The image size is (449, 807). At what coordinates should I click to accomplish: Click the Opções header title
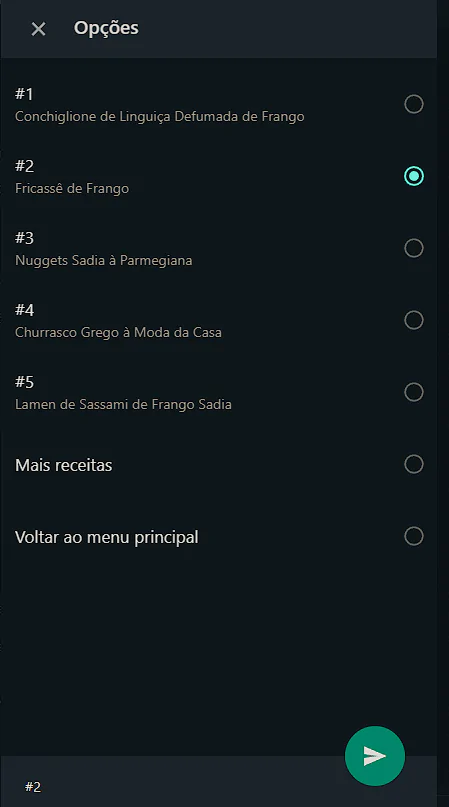pyautogui.click(x=106, y=28)
